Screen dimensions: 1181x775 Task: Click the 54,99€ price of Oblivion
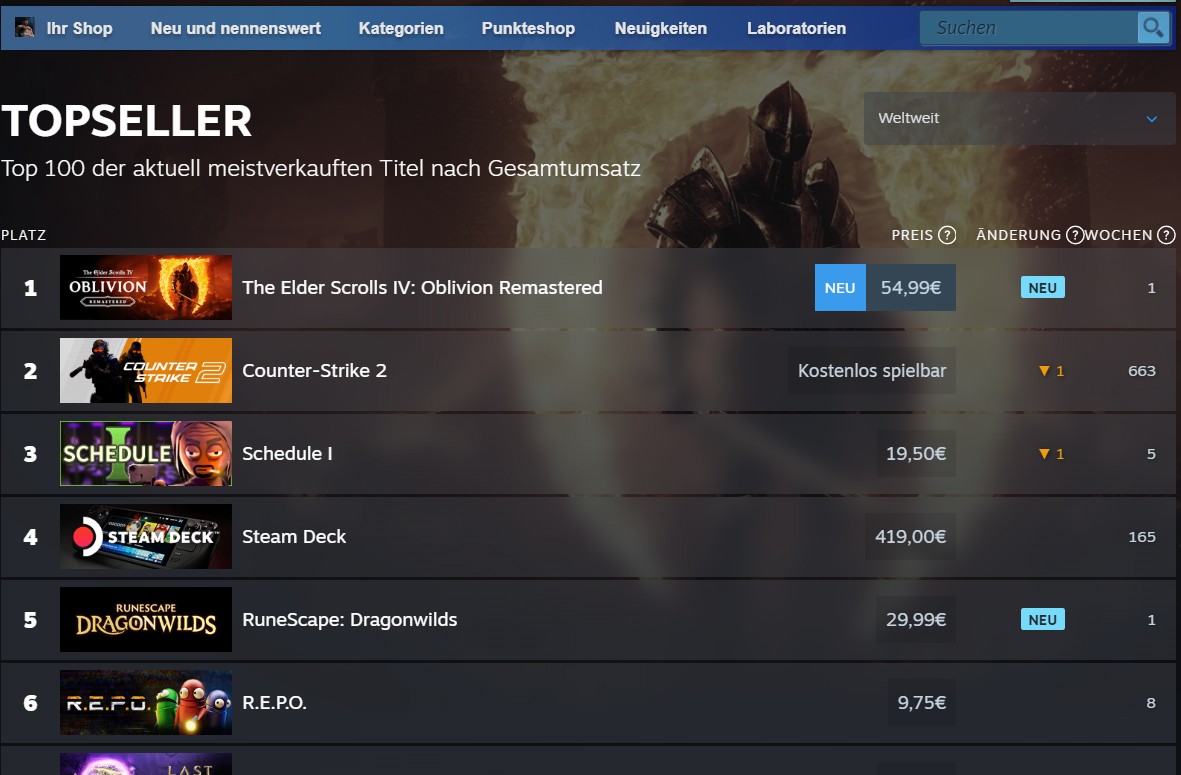pos(911,288)
